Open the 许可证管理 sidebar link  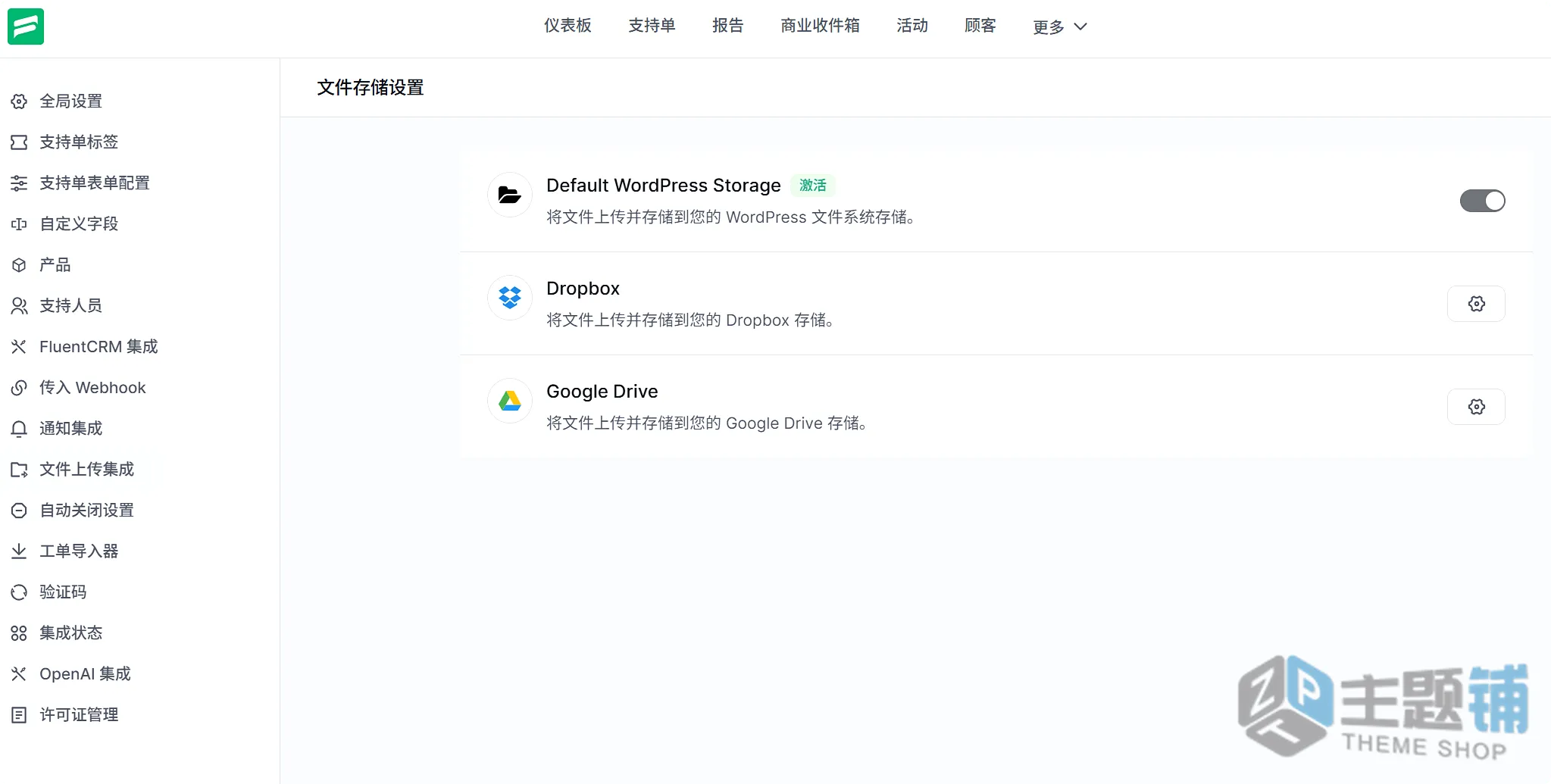(79, 715)
